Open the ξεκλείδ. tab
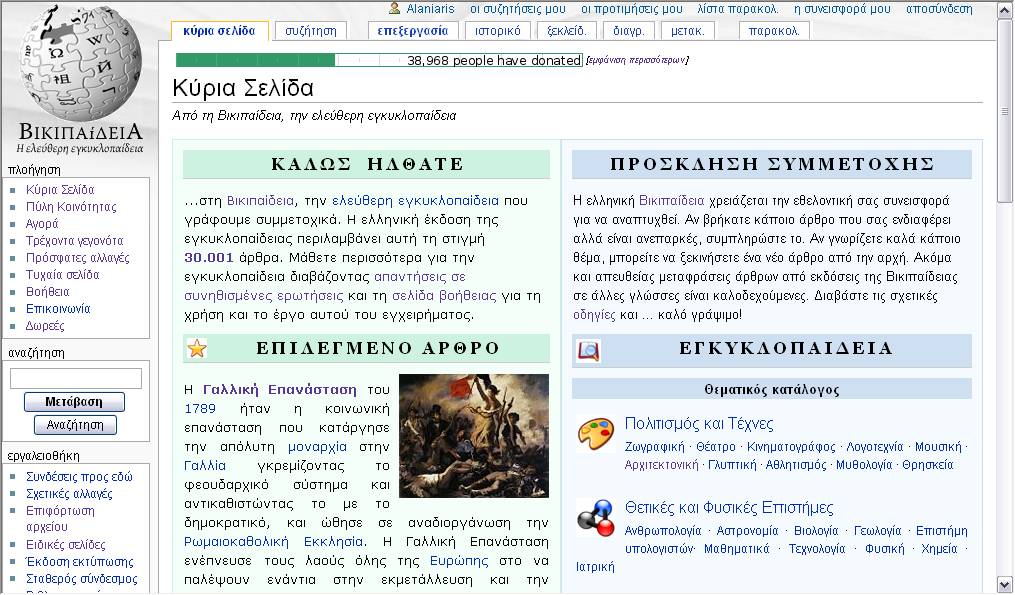 pos(566,30)
